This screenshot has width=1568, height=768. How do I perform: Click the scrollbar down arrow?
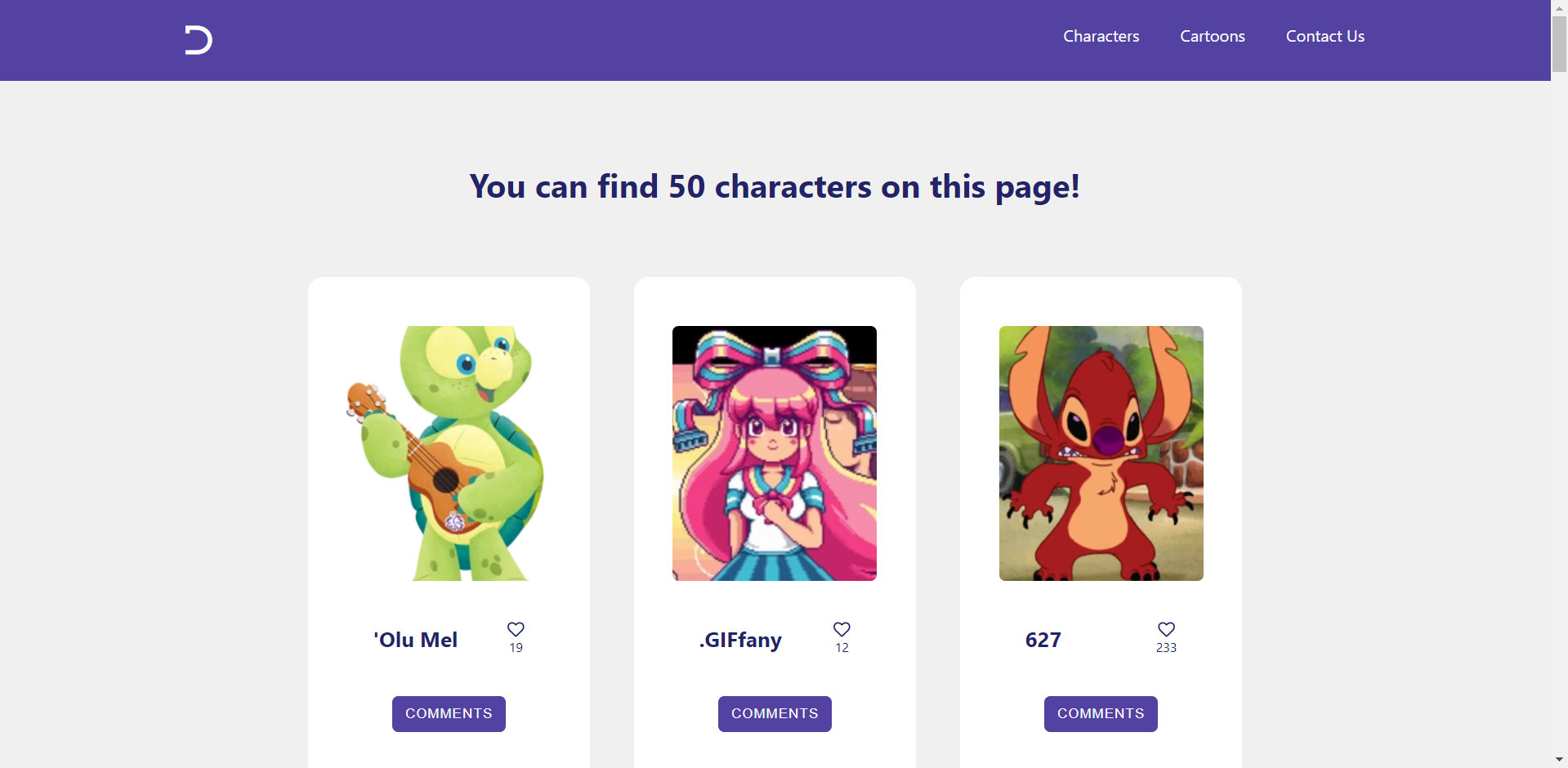[1559, 760]
